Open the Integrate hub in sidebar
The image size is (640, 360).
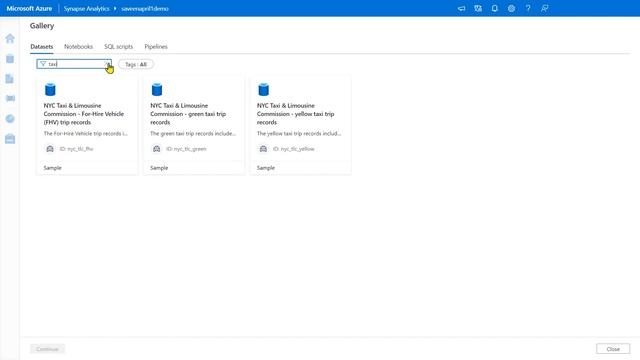(10, 98)
